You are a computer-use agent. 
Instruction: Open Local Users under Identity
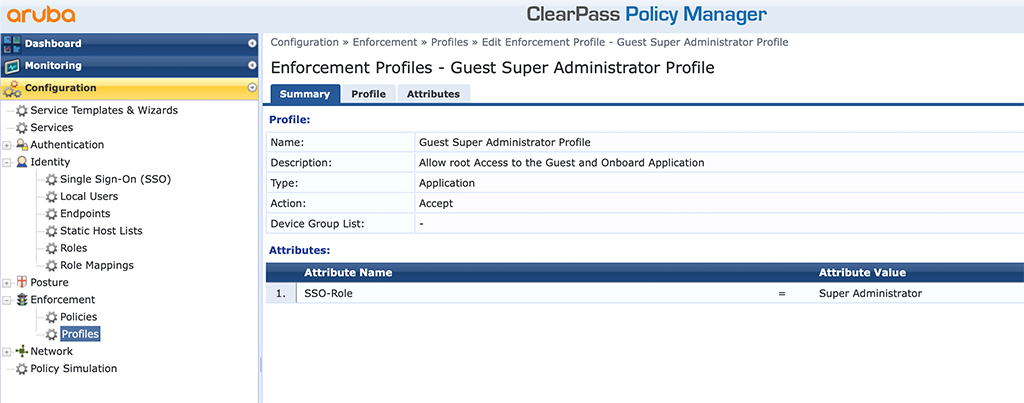(89, 196)
